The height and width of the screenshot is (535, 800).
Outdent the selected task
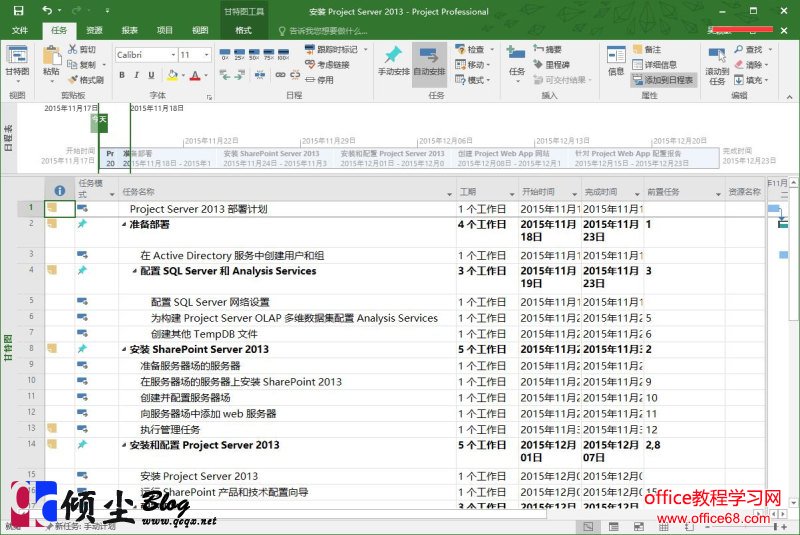225,75
